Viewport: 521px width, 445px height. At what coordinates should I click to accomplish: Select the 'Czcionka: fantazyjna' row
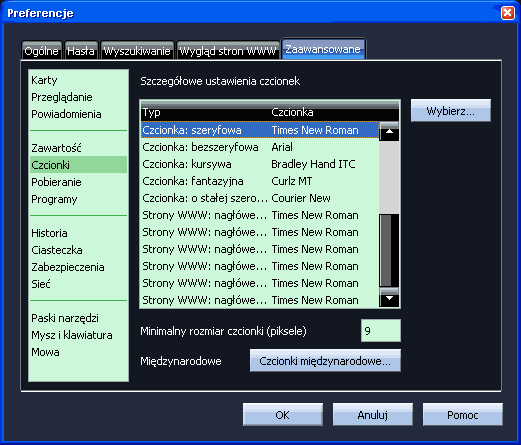(260, 181)
